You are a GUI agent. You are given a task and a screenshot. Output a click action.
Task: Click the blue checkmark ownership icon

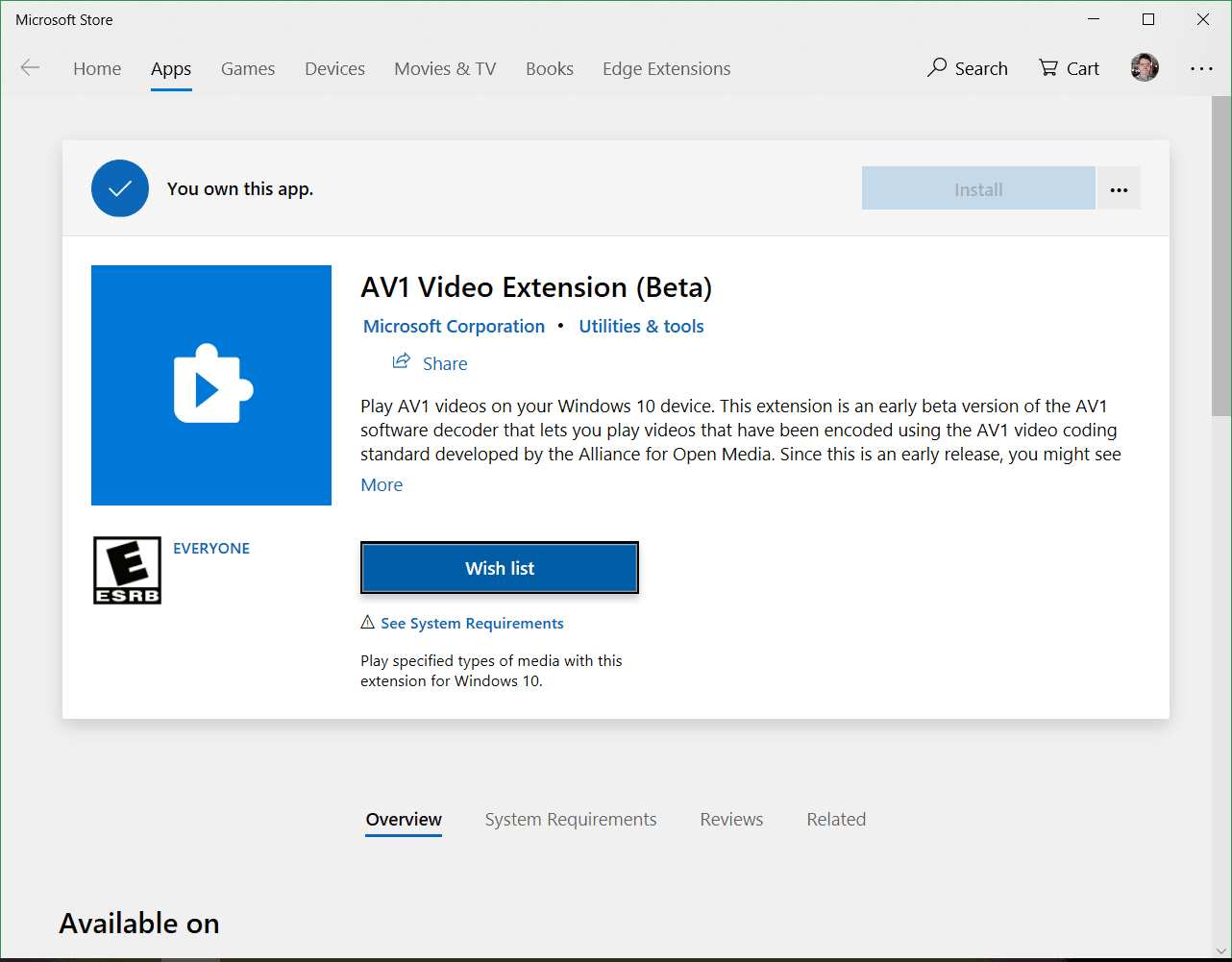pos(120,188)
